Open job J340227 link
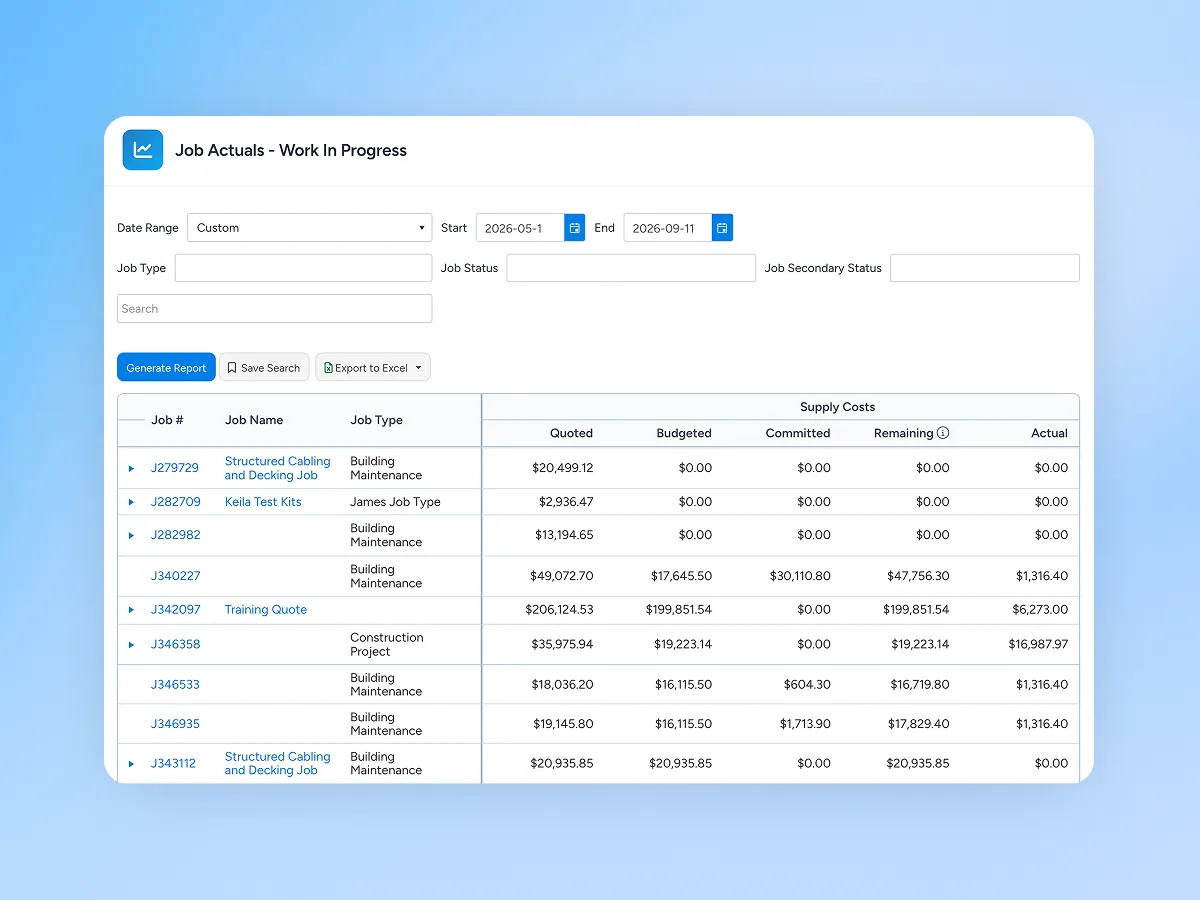The width and height of the screenshot is (1200, 900). coord(175,576)
